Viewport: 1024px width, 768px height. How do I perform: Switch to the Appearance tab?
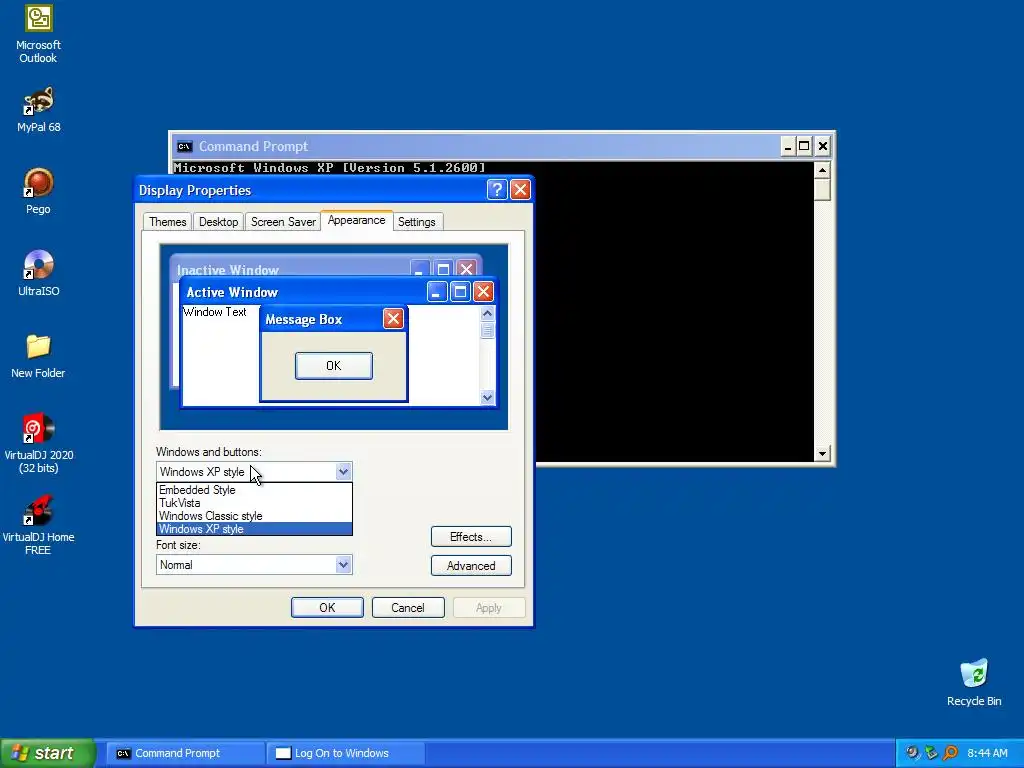357,221
